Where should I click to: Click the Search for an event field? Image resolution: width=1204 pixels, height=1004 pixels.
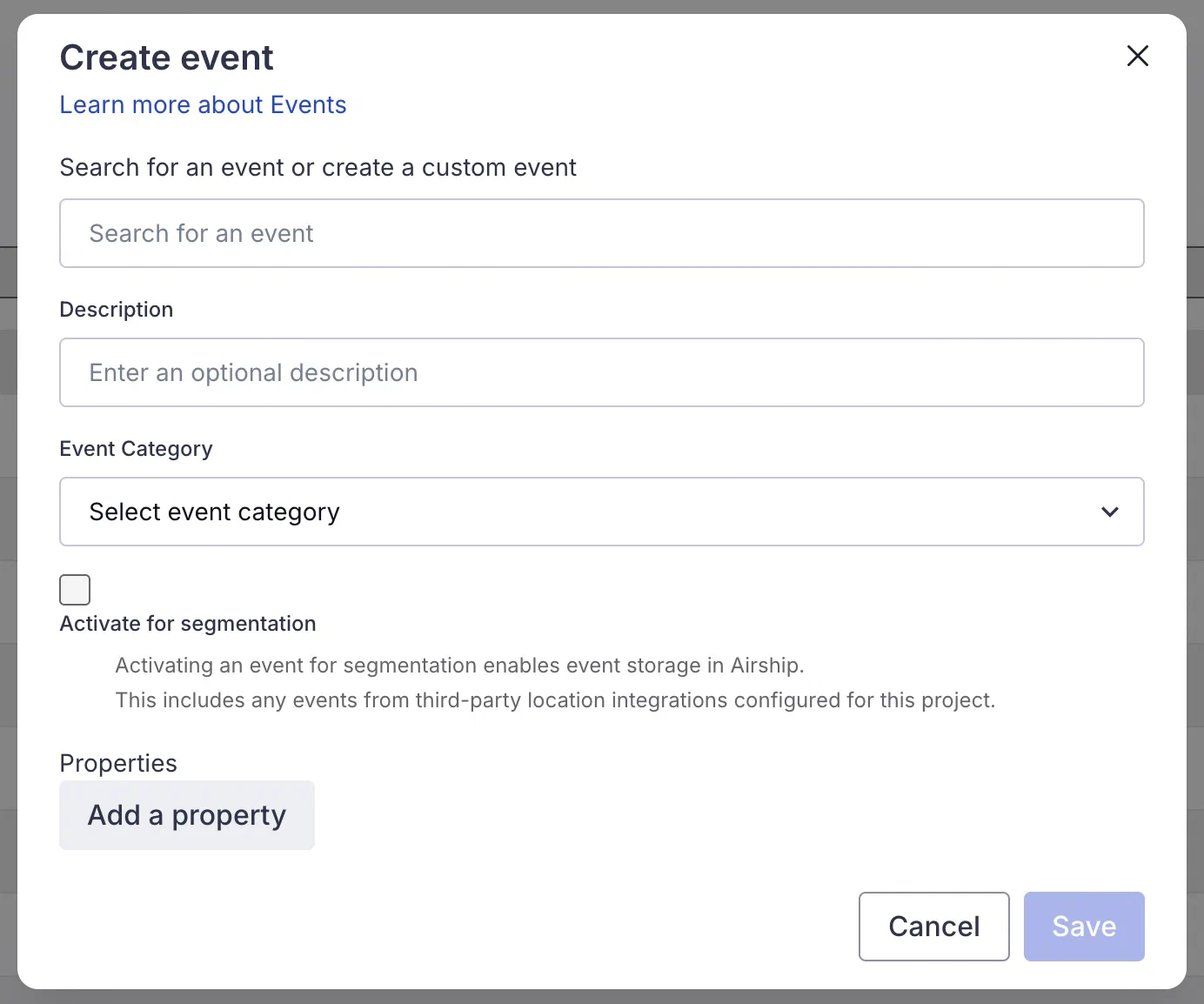coord(602,233)
